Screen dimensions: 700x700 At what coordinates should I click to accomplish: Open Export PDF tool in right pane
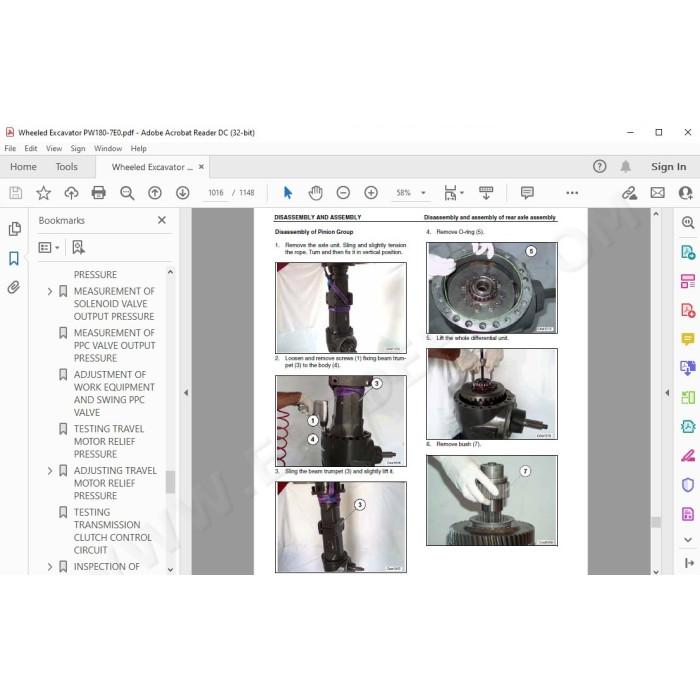pyautogui.click(x=688, y=252)
